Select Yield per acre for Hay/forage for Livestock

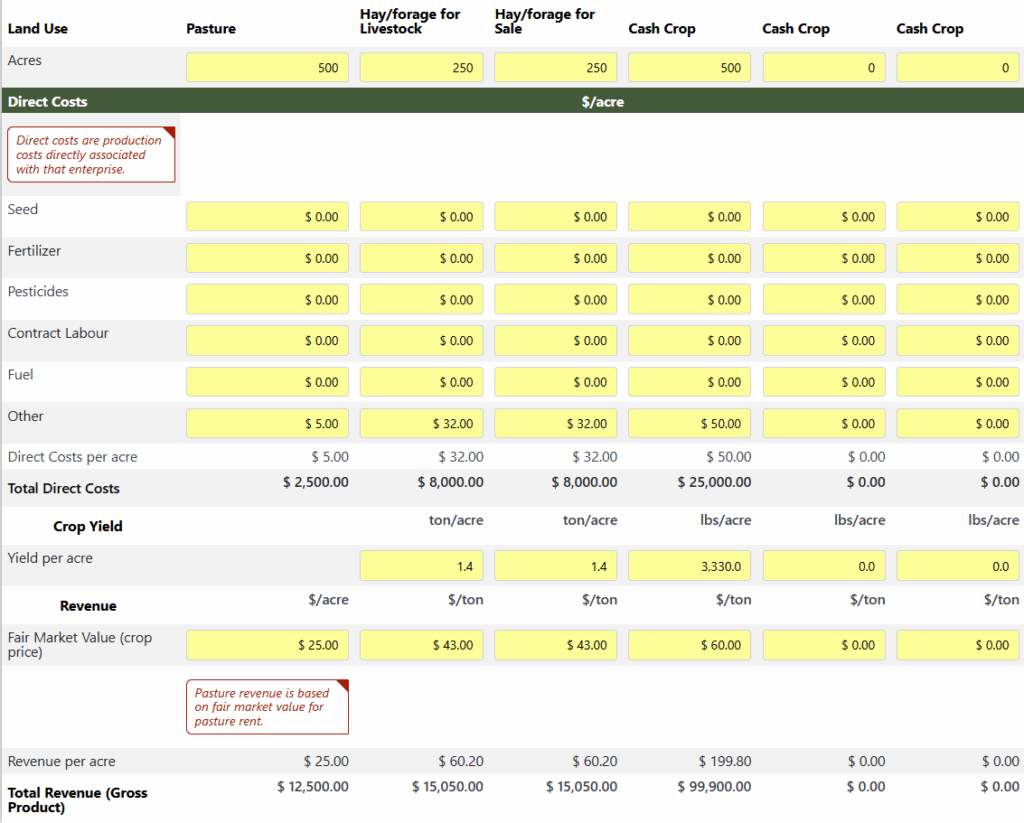tap(421, 567)
